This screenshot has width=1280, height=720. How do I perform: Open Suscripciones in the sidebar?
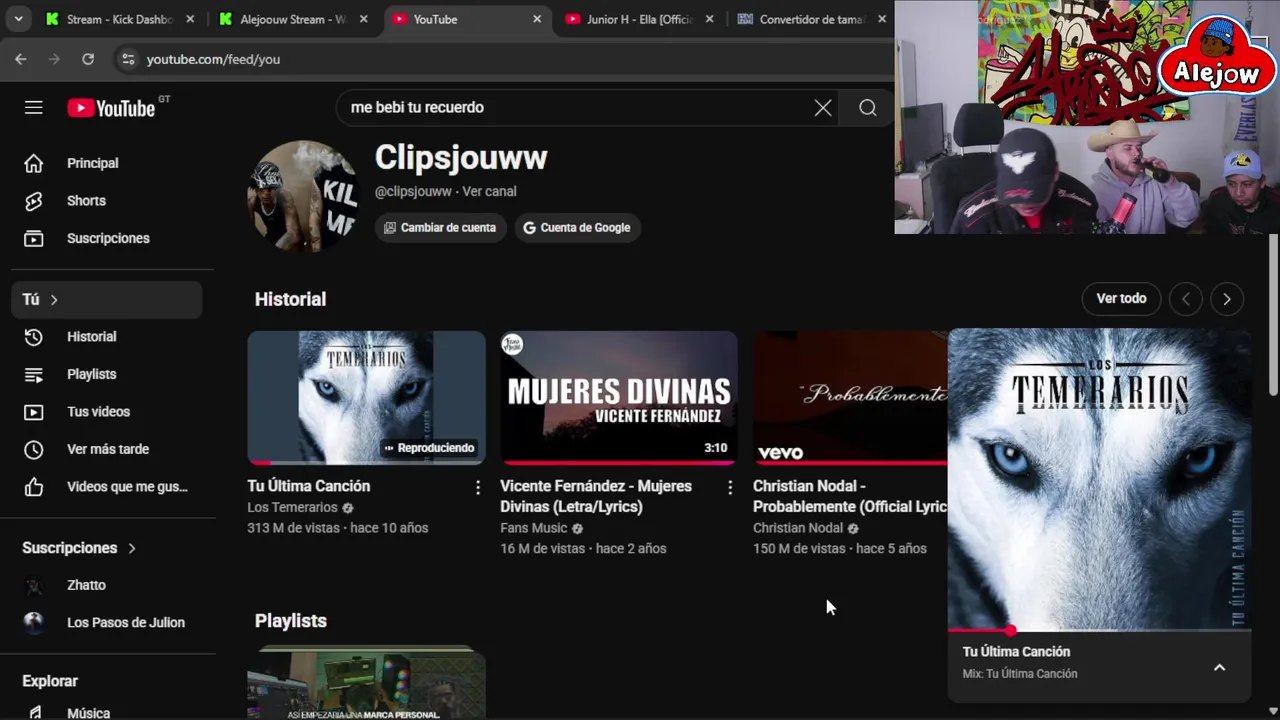click(x=107, y=238)
